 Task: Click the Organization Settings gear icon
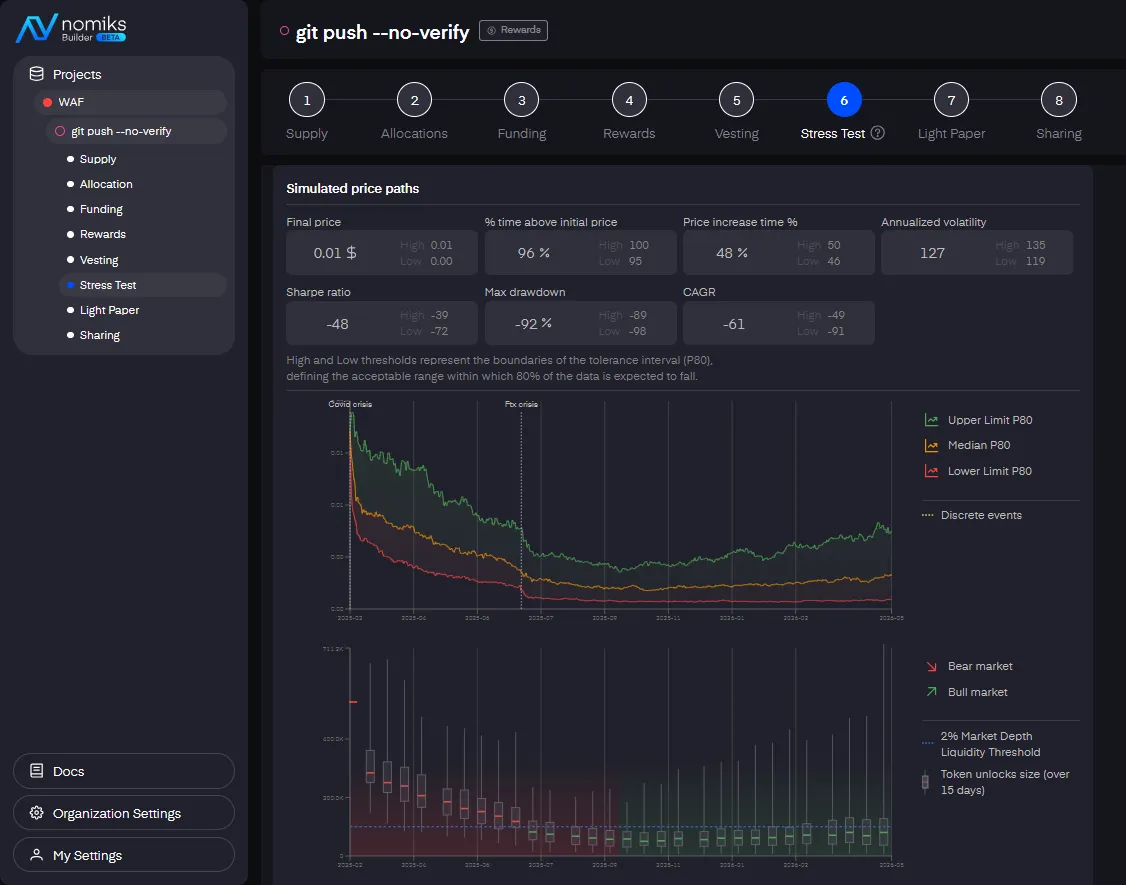point(37,813)
